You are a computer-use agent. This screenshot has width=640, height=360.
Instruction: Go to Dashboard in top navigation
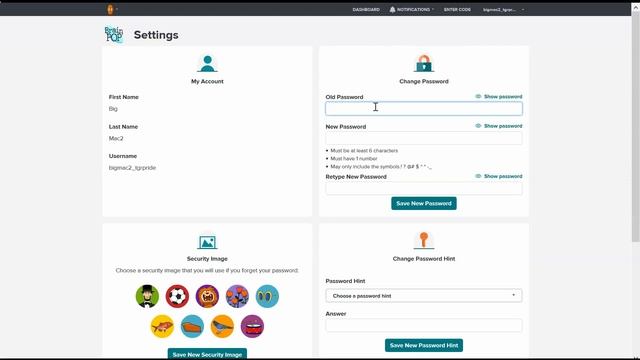coord(366,9)
